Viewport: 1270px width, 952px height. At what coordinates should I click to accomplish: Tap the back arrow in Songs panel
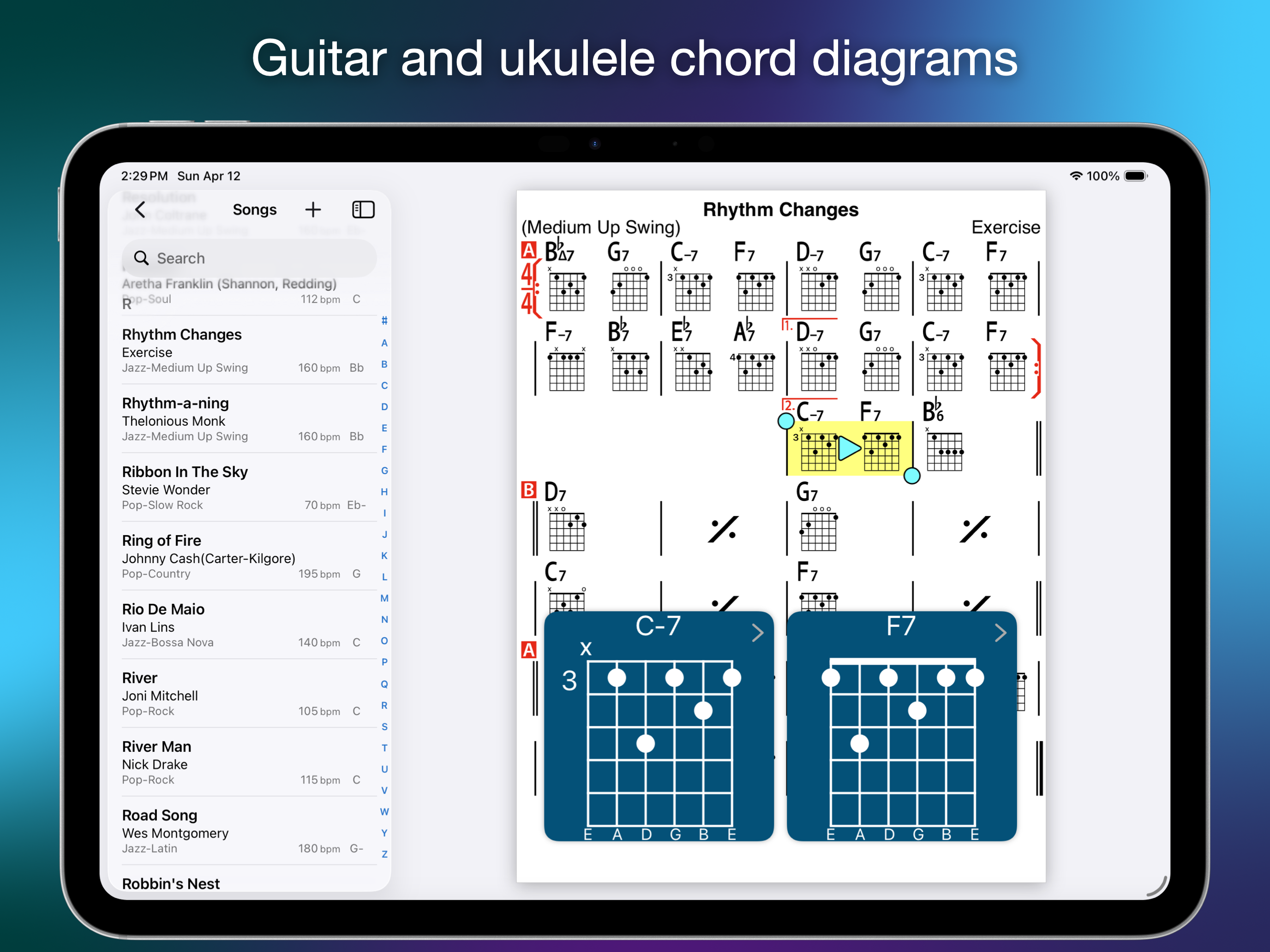141,210
